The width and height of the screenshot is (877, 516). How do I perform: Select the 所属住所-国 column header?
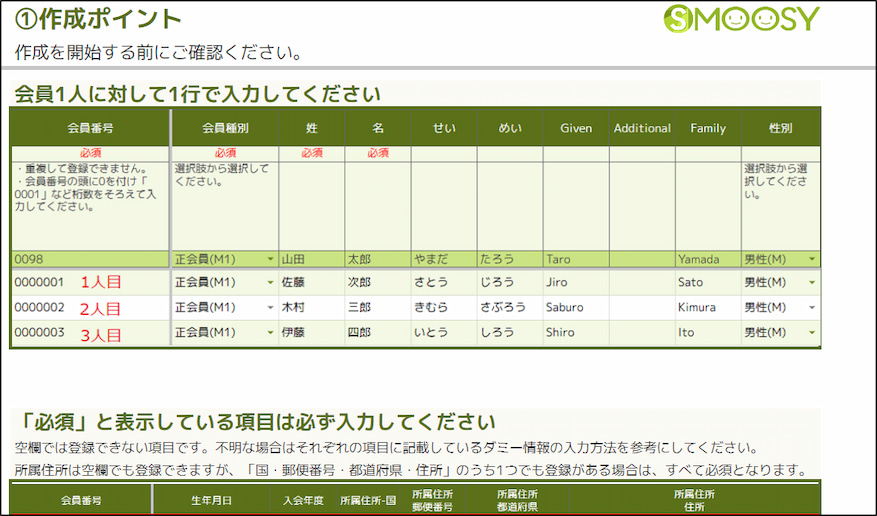coord(366,500)
